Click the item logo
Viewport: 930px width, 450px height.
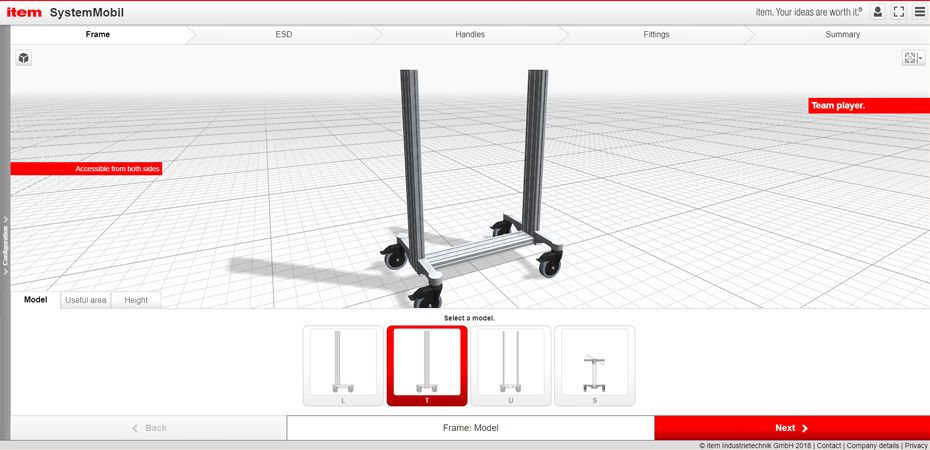click(24, 12)
